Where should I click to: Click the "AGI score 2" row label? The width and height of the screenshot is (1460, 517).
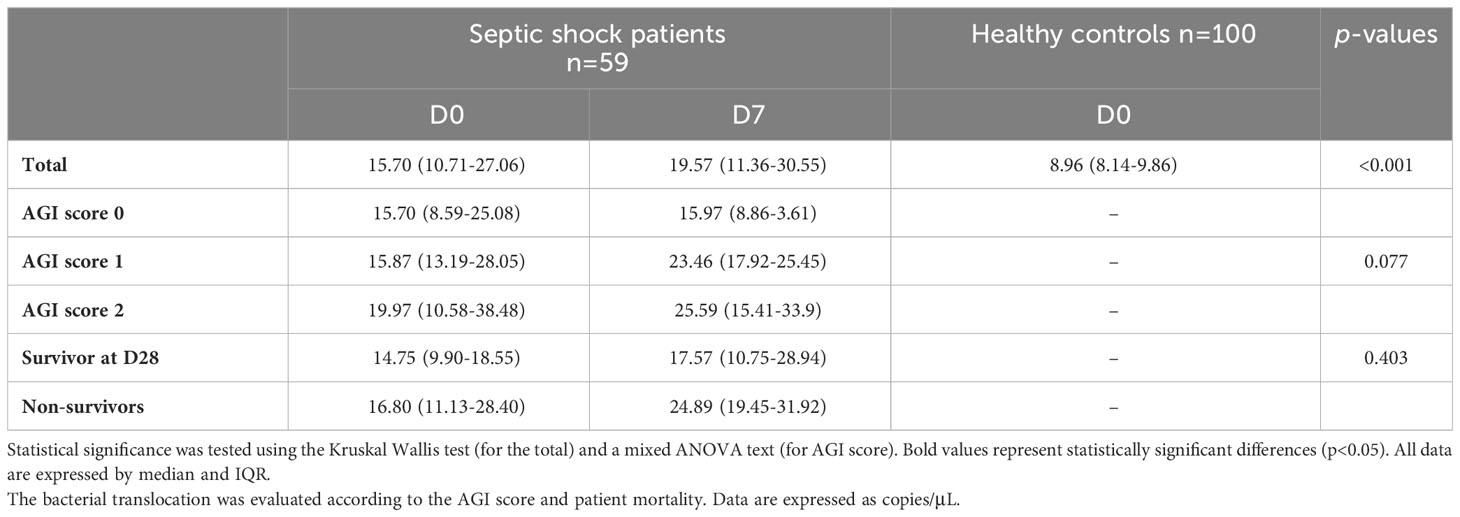click(x=66, y=310)
